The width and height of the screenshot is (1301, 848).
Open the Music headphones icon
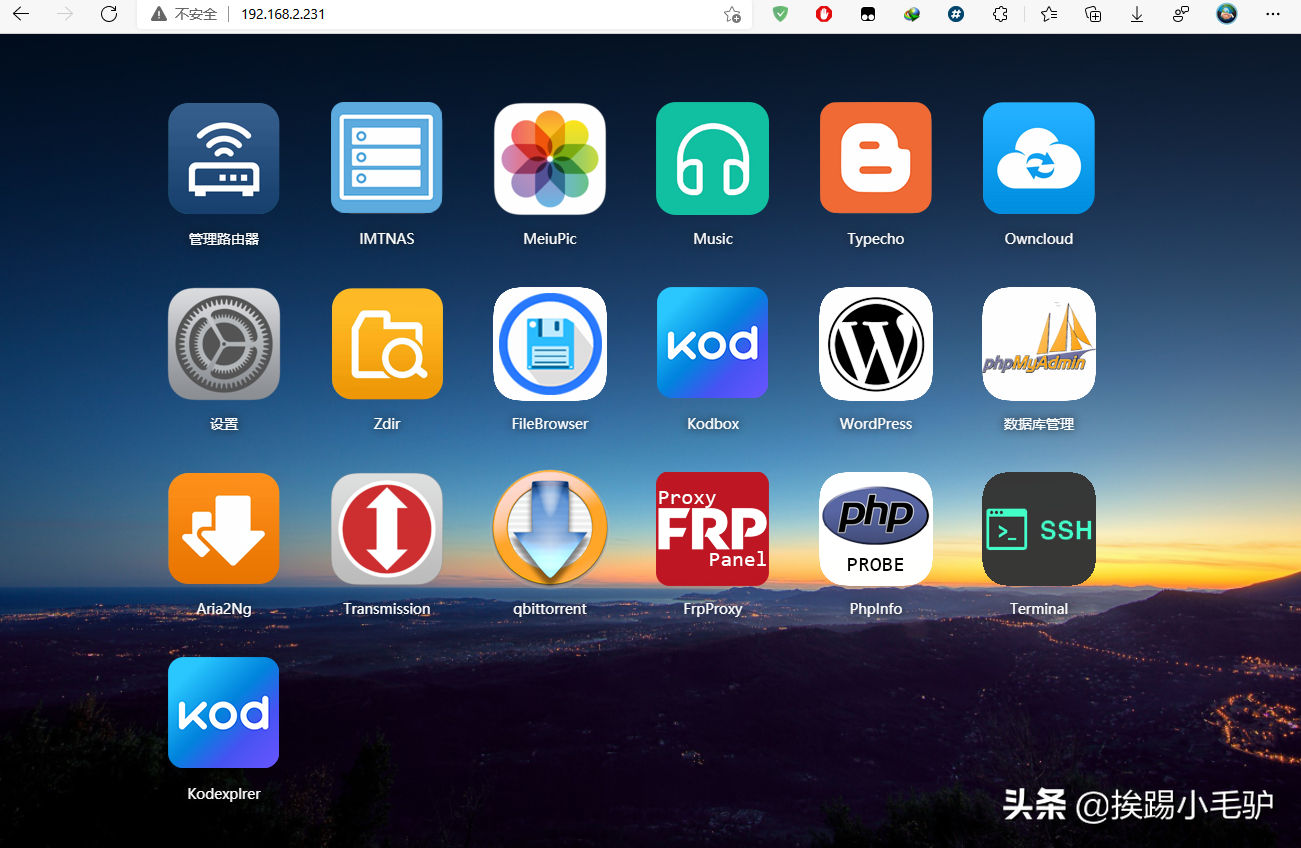[713, 158]
